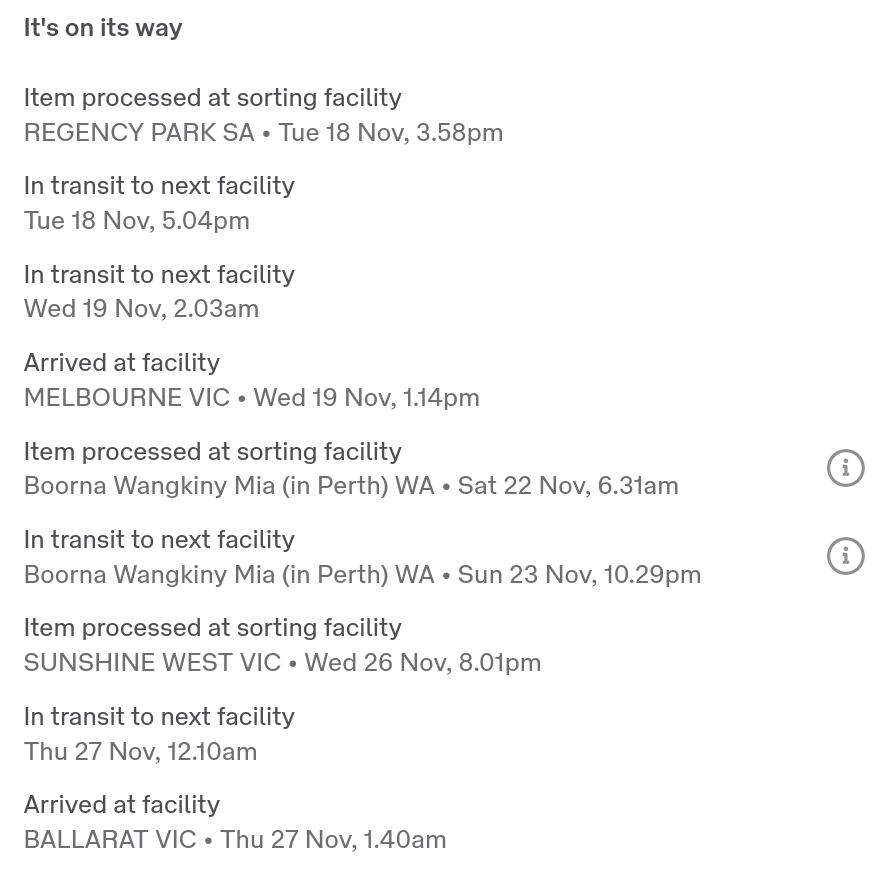Open details for REGENCY PARK SA sorting event
889x871 pixels.
(x=263, y=131)
